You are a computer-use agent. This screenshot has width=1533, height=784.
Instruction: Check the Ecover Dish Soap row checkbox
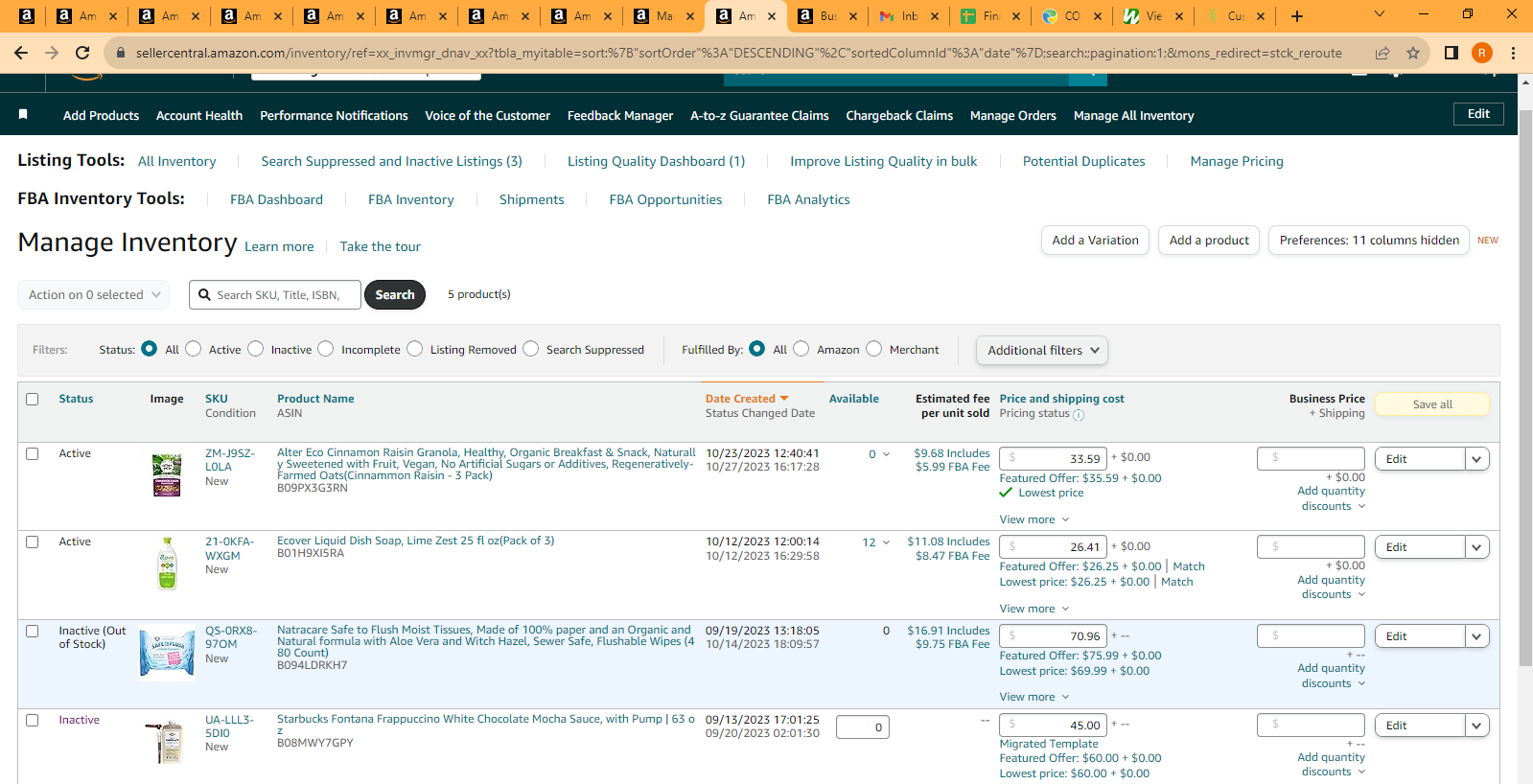33,542
